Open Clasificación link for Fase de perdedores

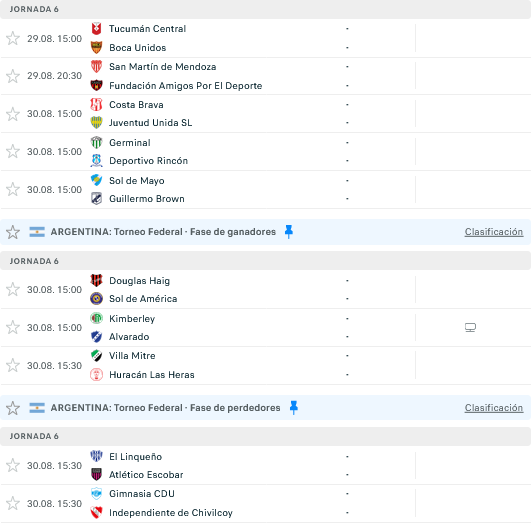tap(494, 408)
